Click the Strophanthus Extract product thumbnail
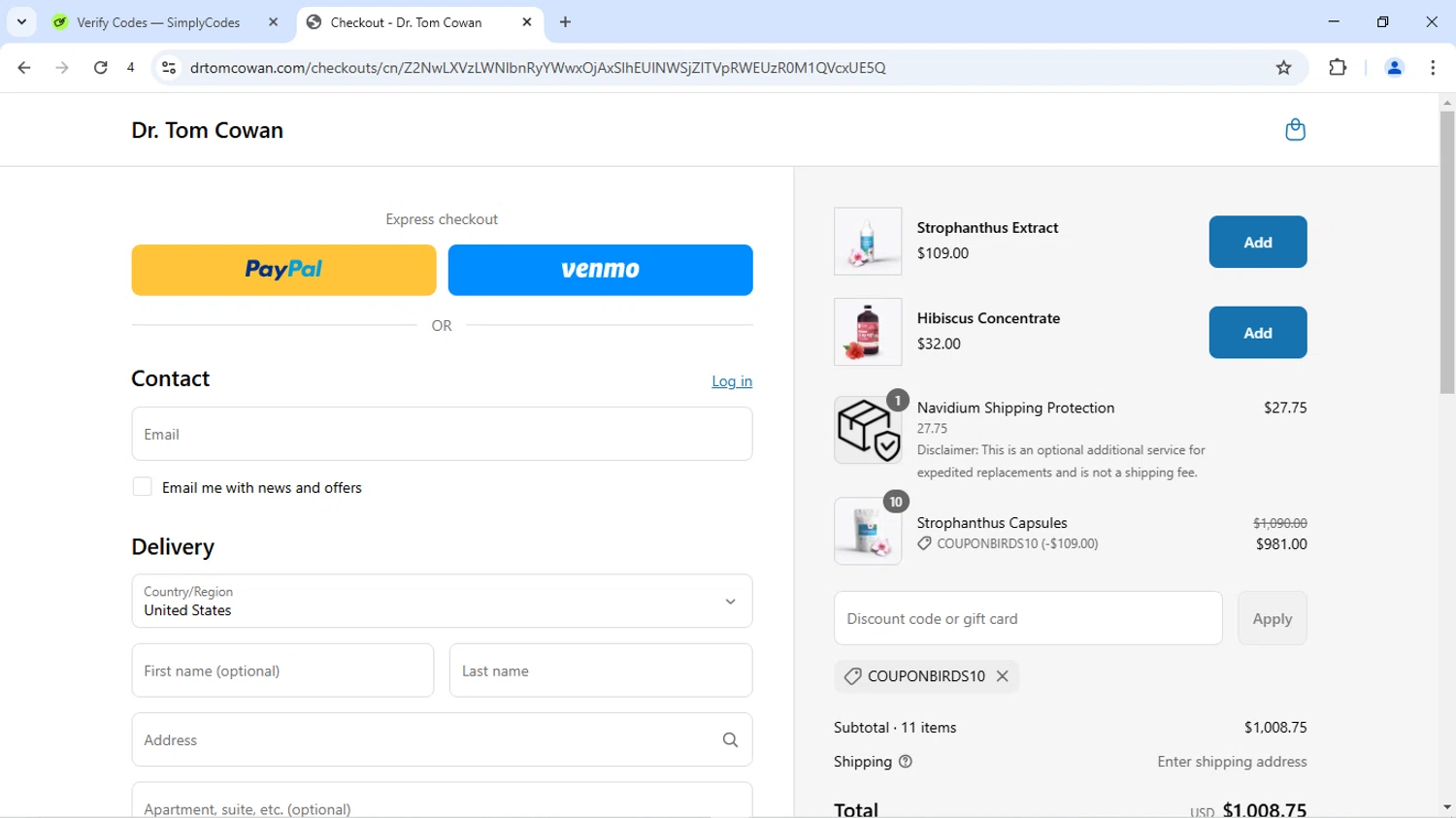Image resolution: width=1456 pixels, height=818 pixels. (868, 241)
